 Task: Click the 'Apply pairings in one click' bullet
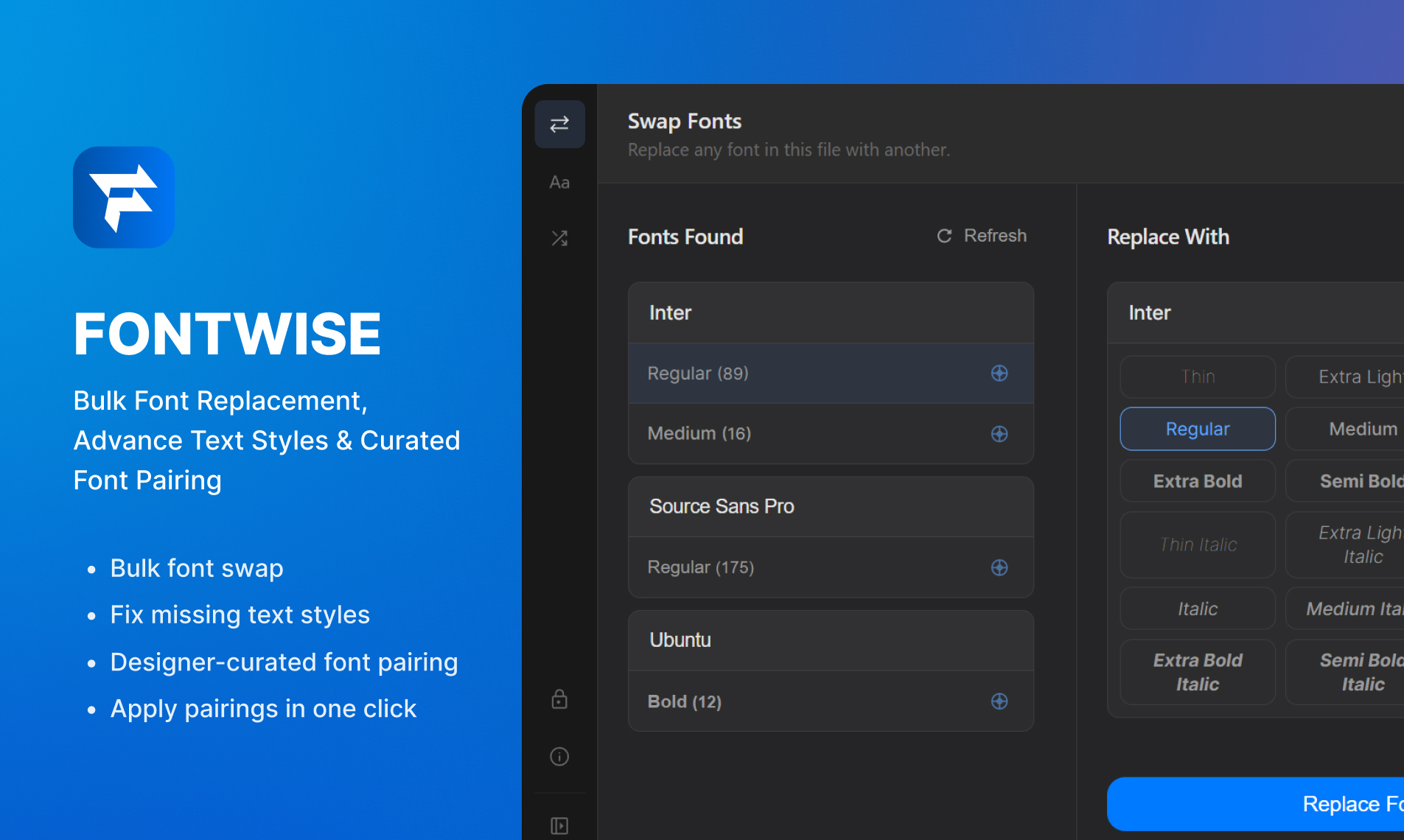point(263,709)
